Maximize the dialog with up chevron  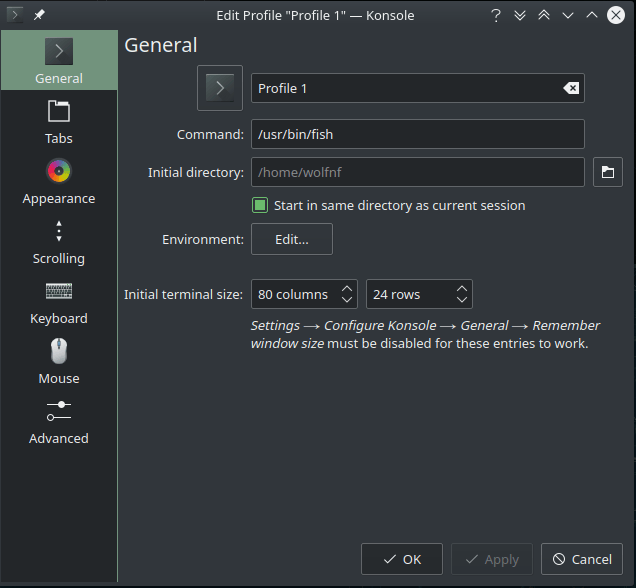coord(592,15)
